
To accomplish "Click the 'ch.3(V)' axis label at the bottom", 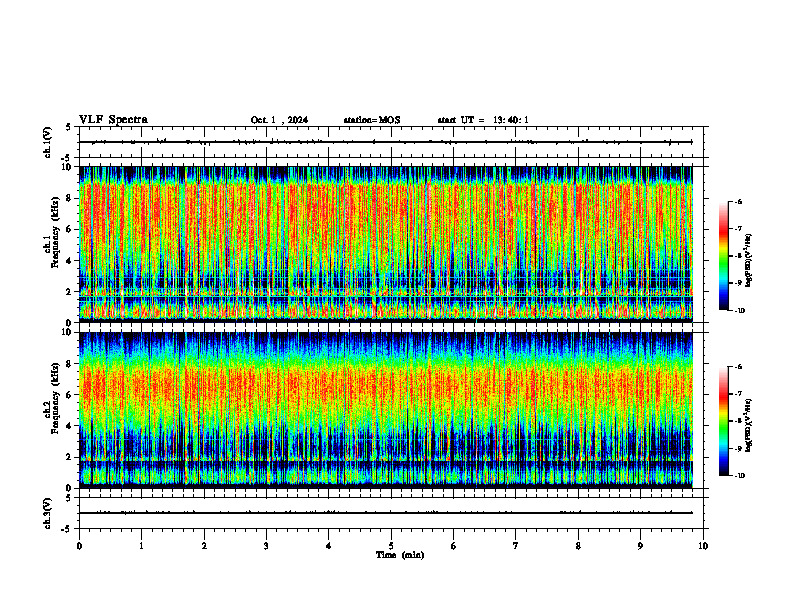I will pyautogui.click(x=47, y=513).
